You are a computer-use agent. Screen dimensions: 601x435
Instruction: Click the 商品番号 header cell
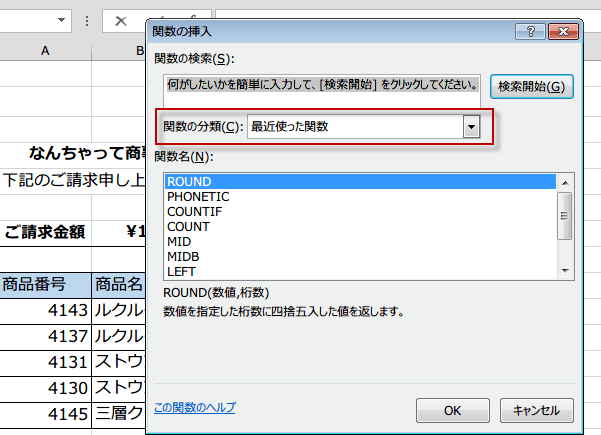tap(45, 285)
